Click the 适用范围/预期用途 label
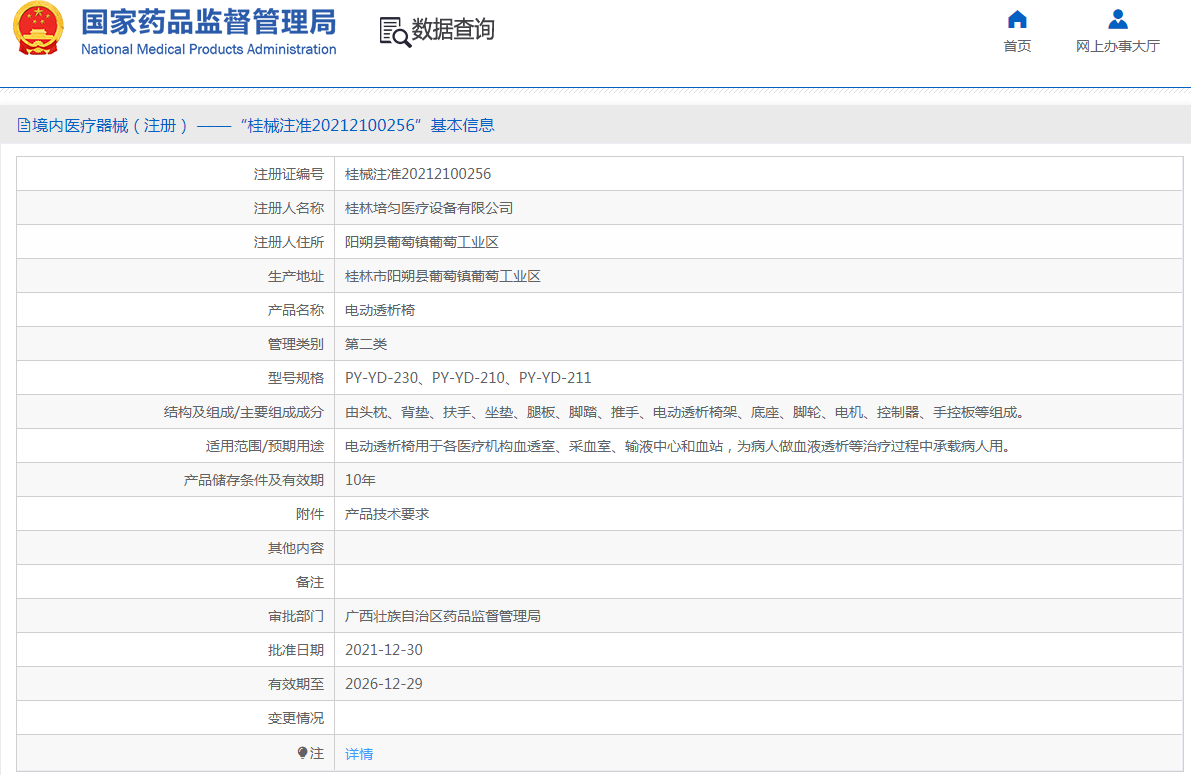Image resolution: width=1191 pixels, height=775 pixels. pos(264,446)
